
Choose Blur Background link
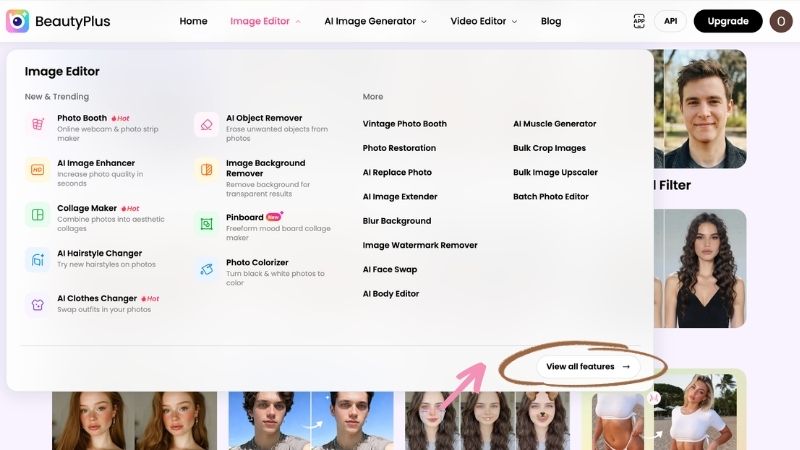pos(397,221)
